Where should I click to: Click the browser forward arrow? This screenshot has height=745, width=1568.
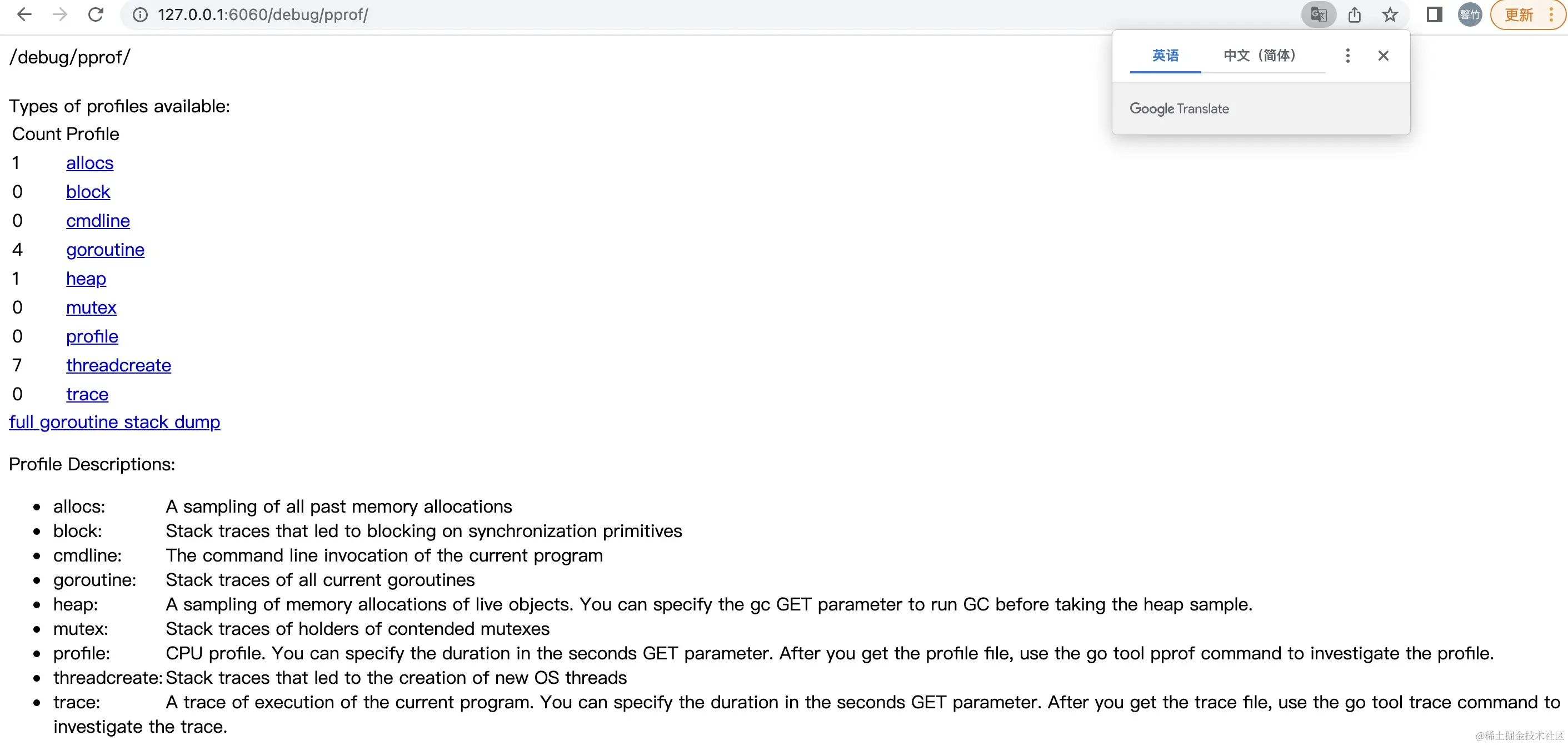pos(59,14)
